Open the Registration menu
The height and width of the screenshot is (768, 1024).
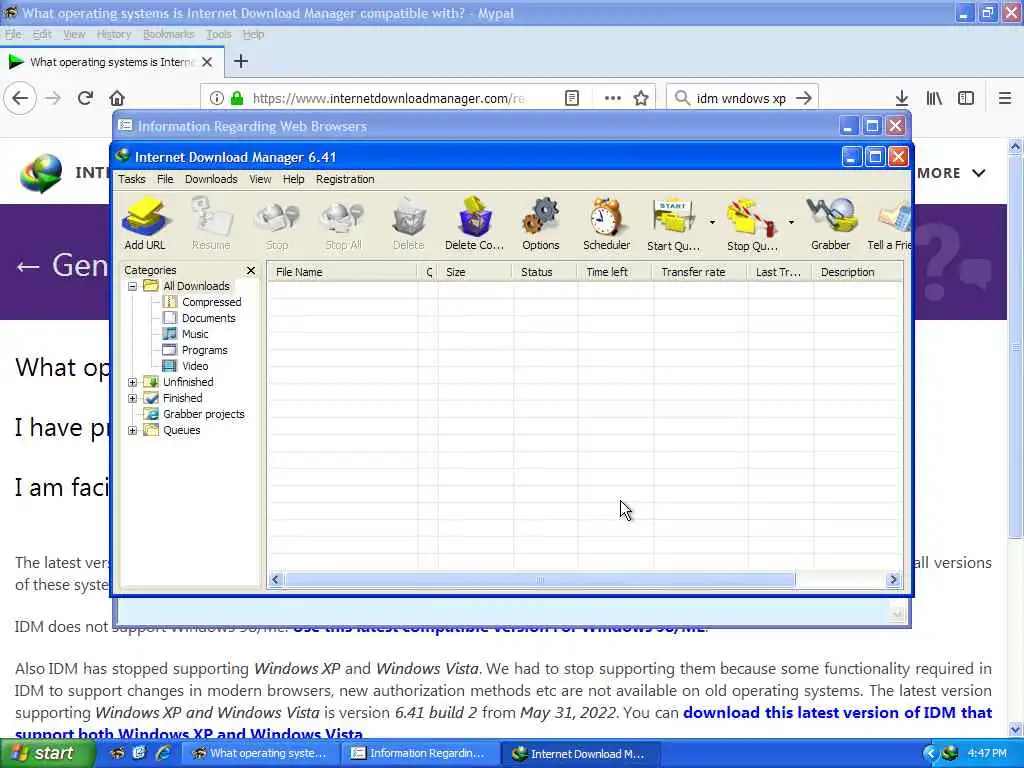click(x=345, y=179)
